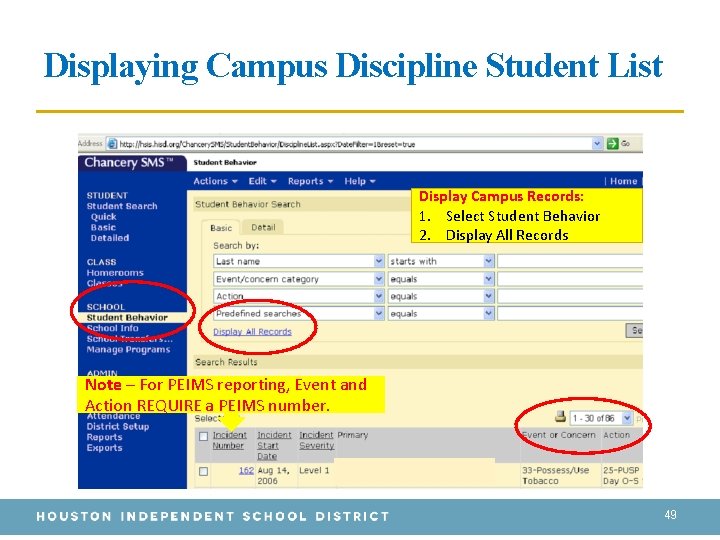Select Student Behavior in the sidebar
Image resolution: width=720 pixels, height=540 pixels.
[127, 317]
